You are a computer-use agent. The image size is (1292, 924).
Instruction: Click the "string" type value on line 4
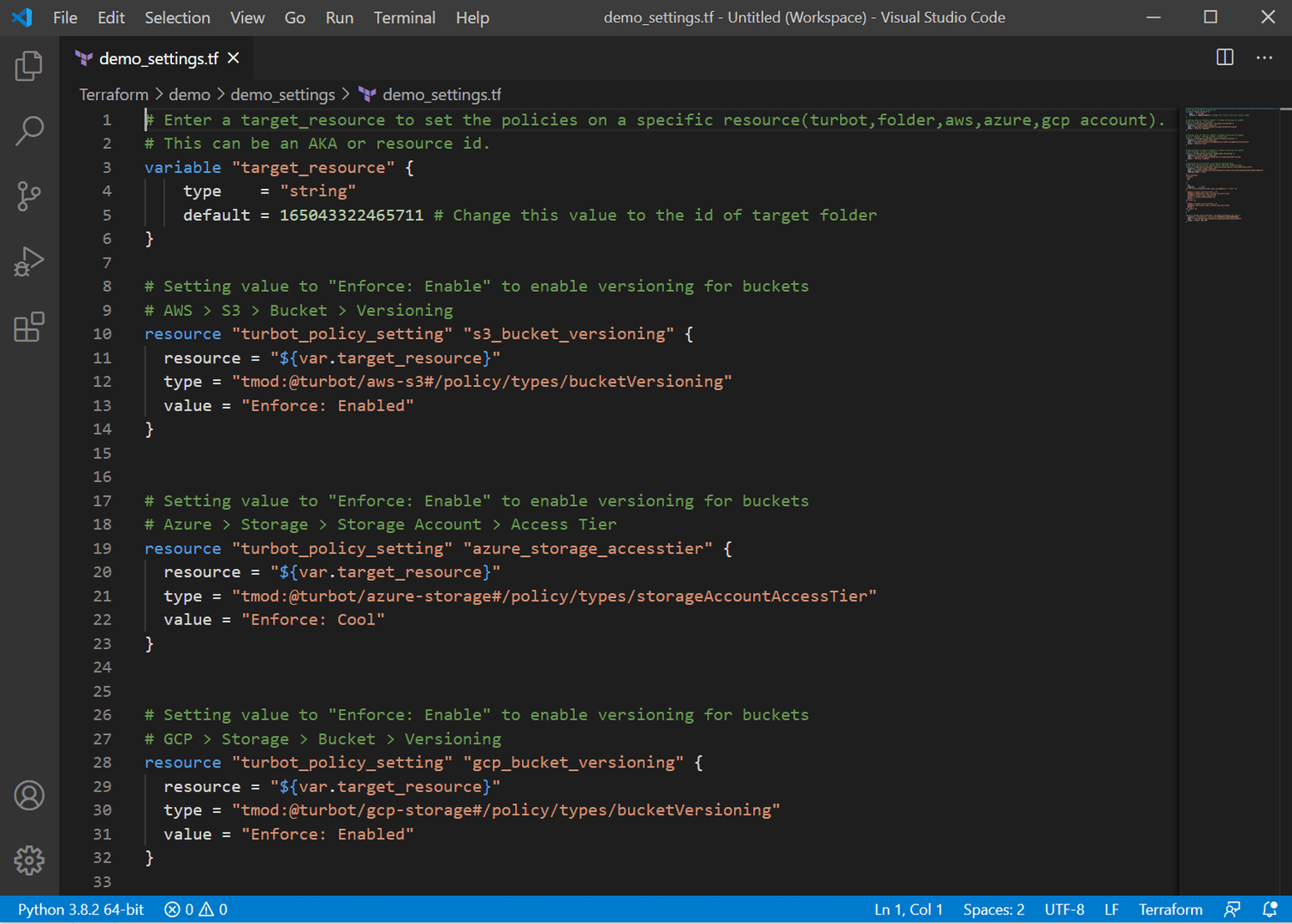click(x=318, y=191)
